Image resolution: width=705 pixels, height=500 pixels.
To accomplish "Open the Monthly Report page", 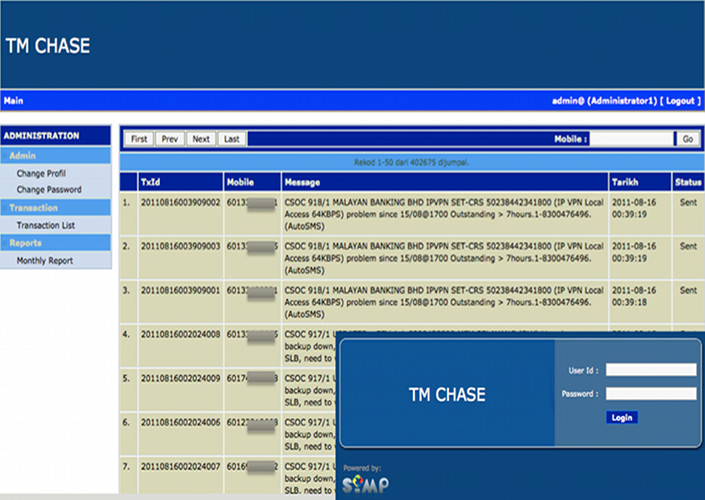I will [x=45, y=261].
